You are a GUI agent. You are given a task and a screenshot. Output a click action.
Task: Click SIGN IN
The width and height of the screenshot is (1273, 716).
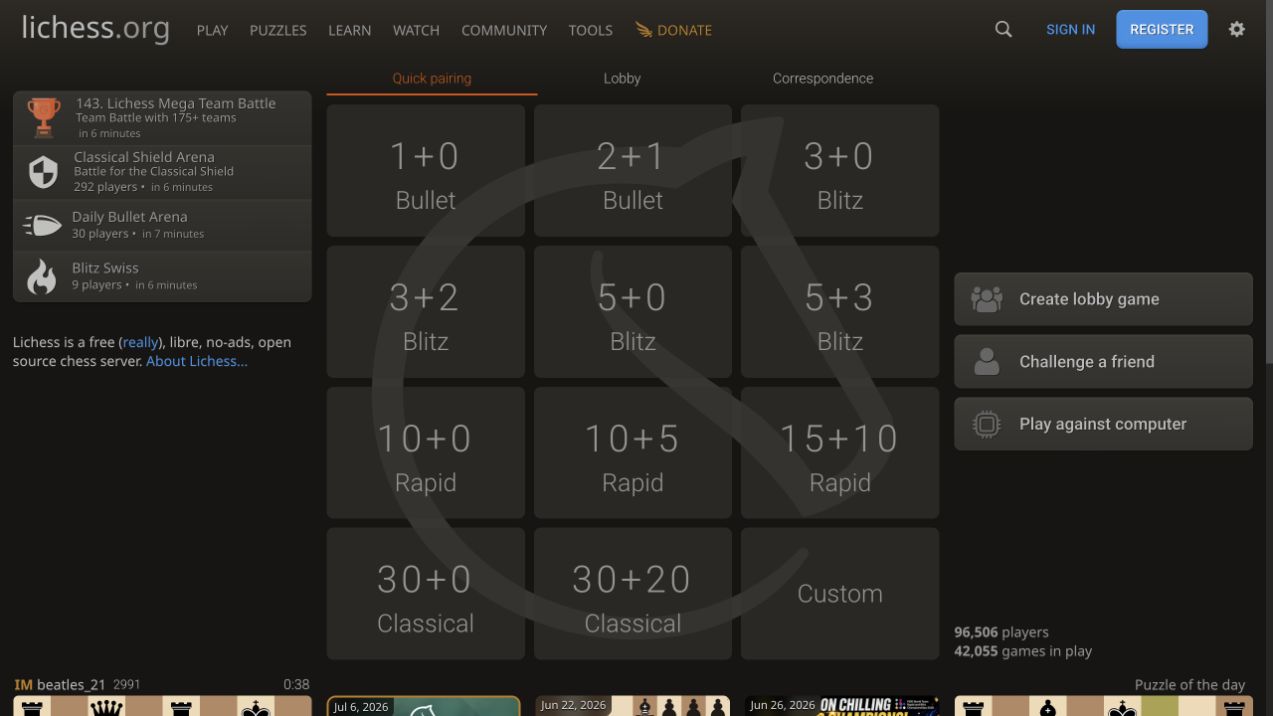click(1070, 29)
